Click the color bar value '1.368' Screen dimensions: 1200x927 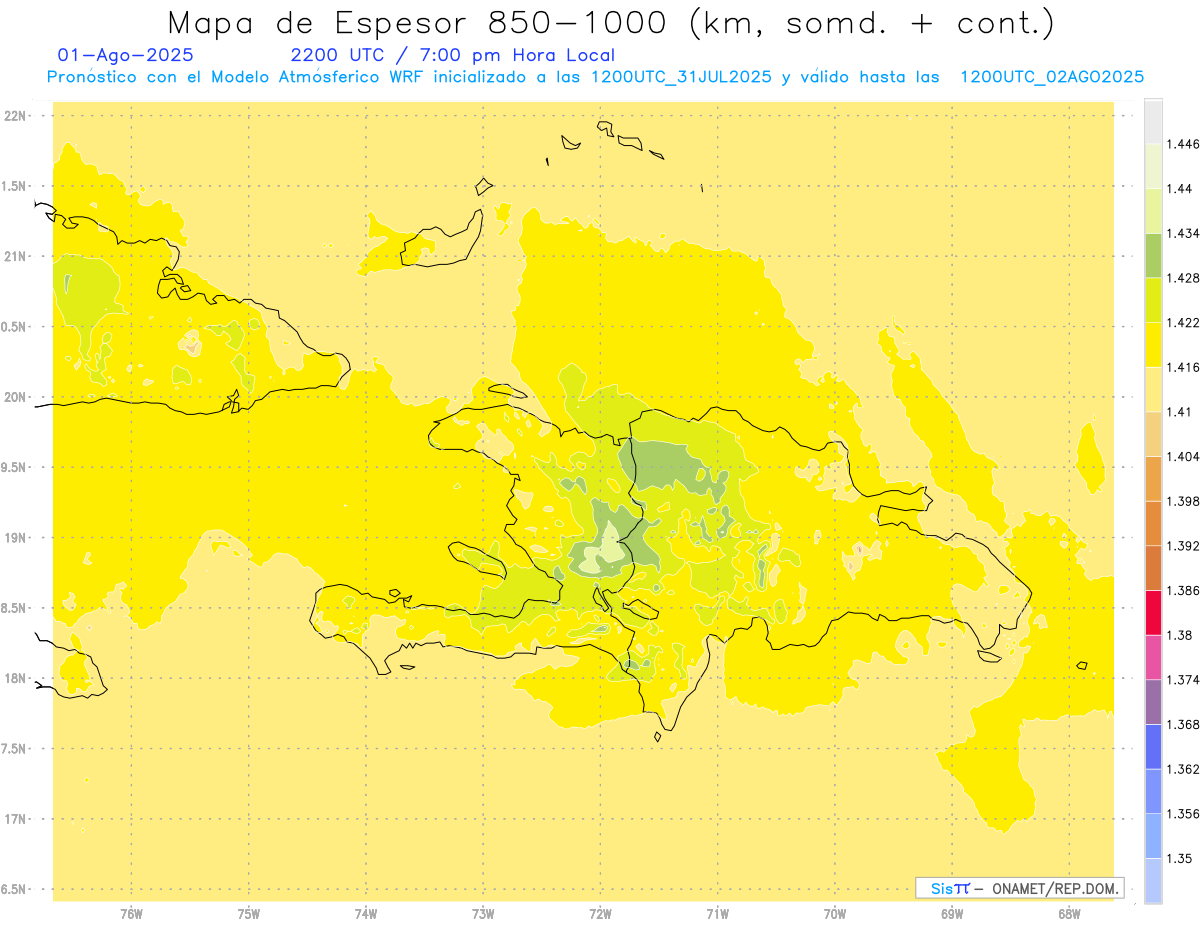point(1184,724)
